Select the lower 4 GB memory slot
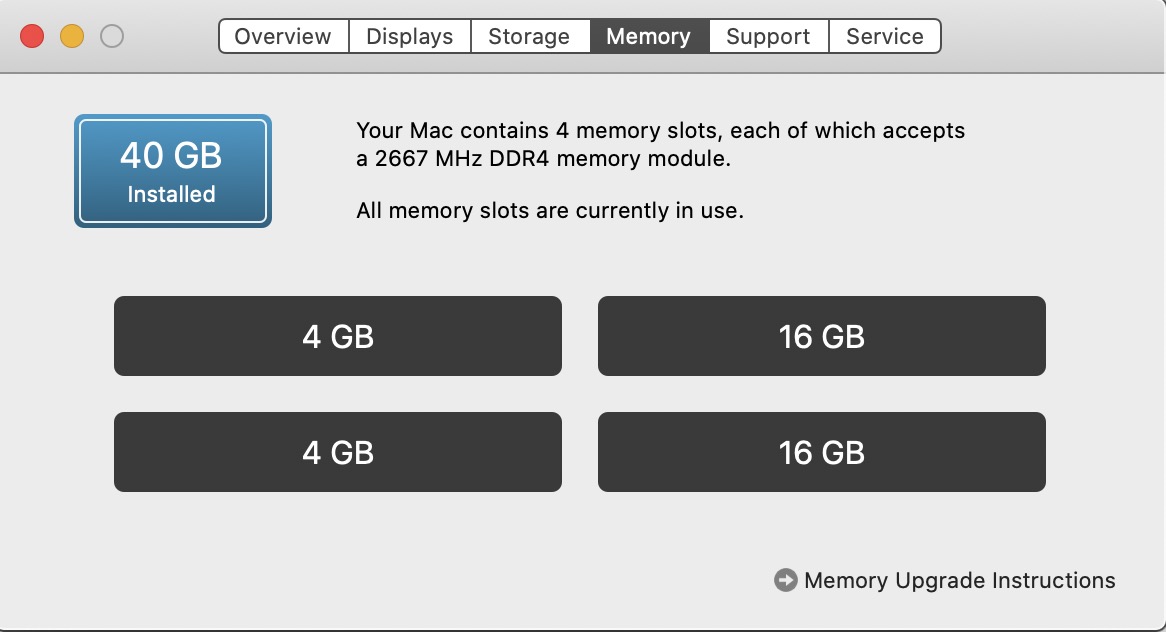 [338, 452]
